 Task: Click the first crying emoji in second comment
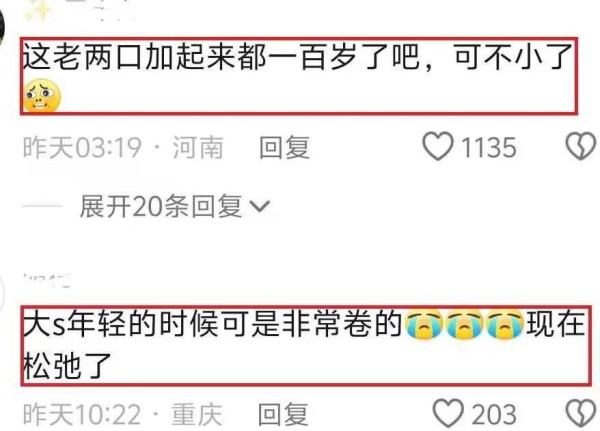[423, 325]
